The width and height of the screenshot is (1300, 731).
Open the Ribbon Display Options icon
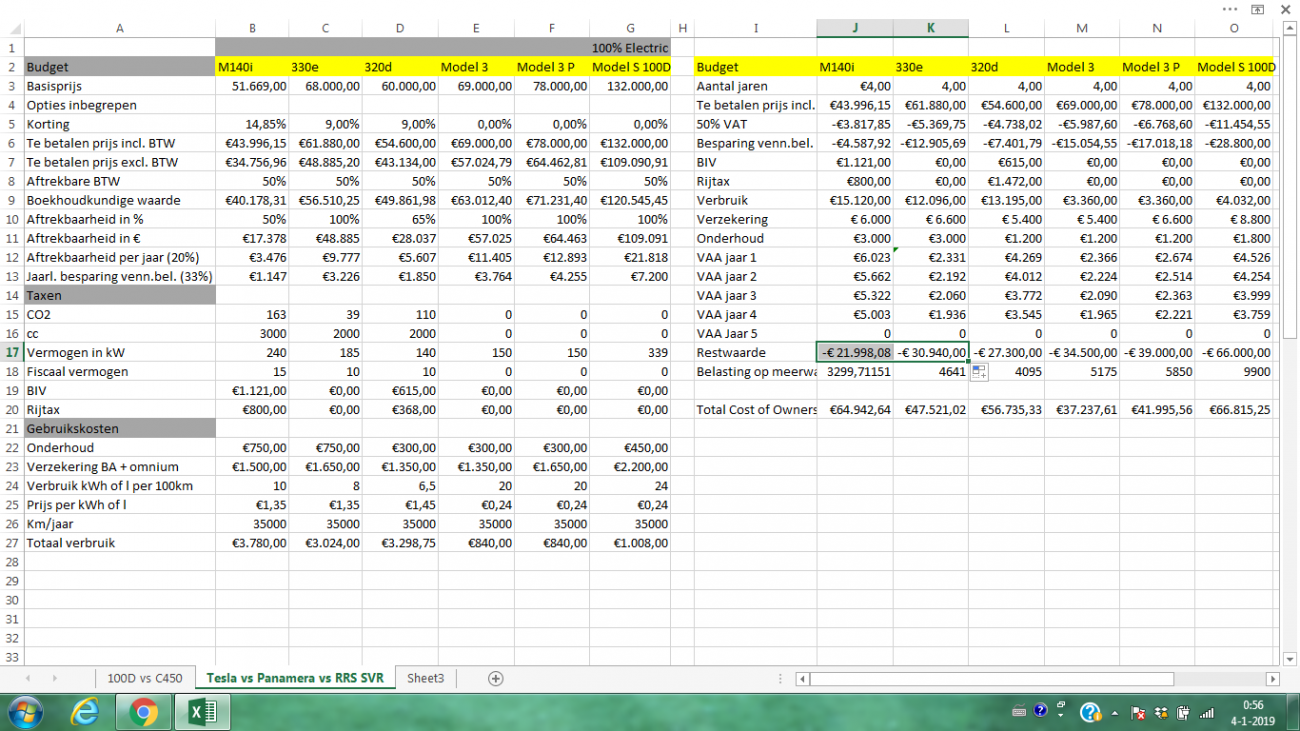1257,9
